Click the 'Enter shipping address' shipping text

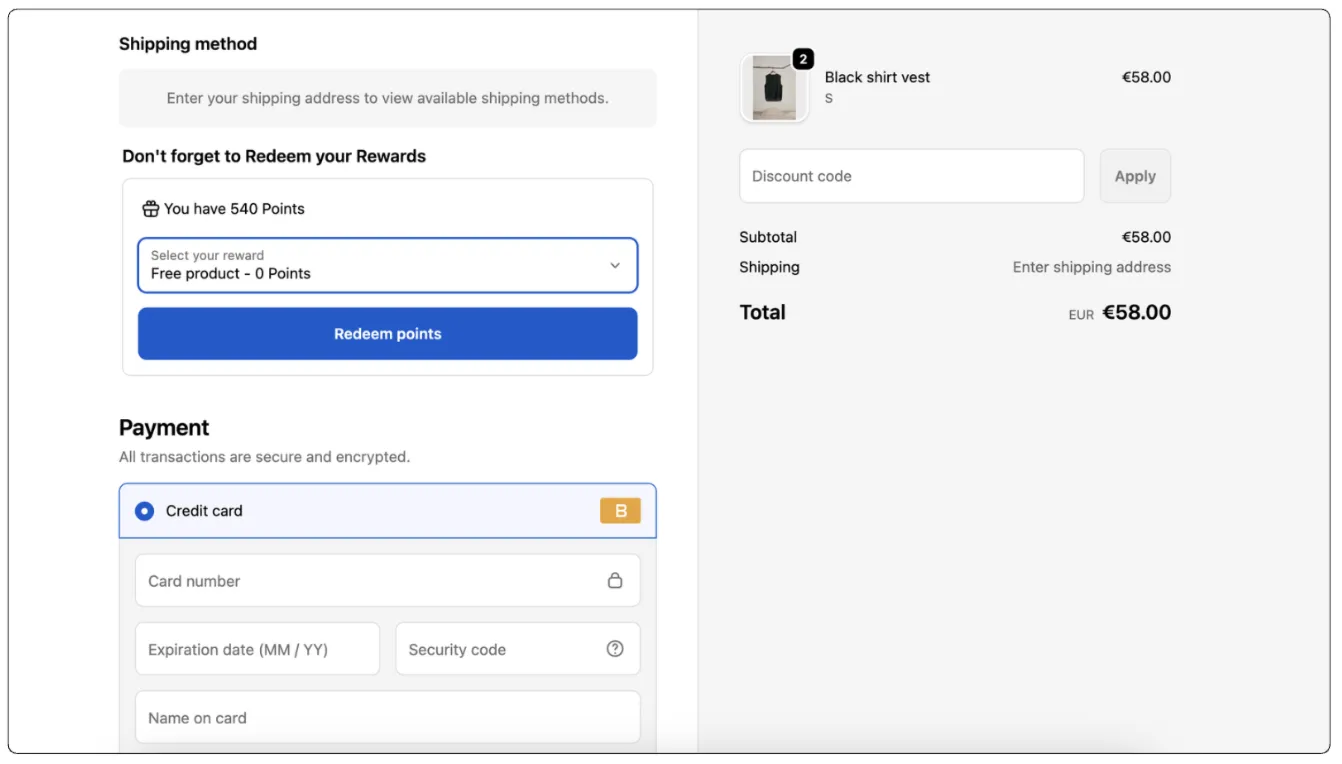pyautogui.click(x=1091, y=267)
